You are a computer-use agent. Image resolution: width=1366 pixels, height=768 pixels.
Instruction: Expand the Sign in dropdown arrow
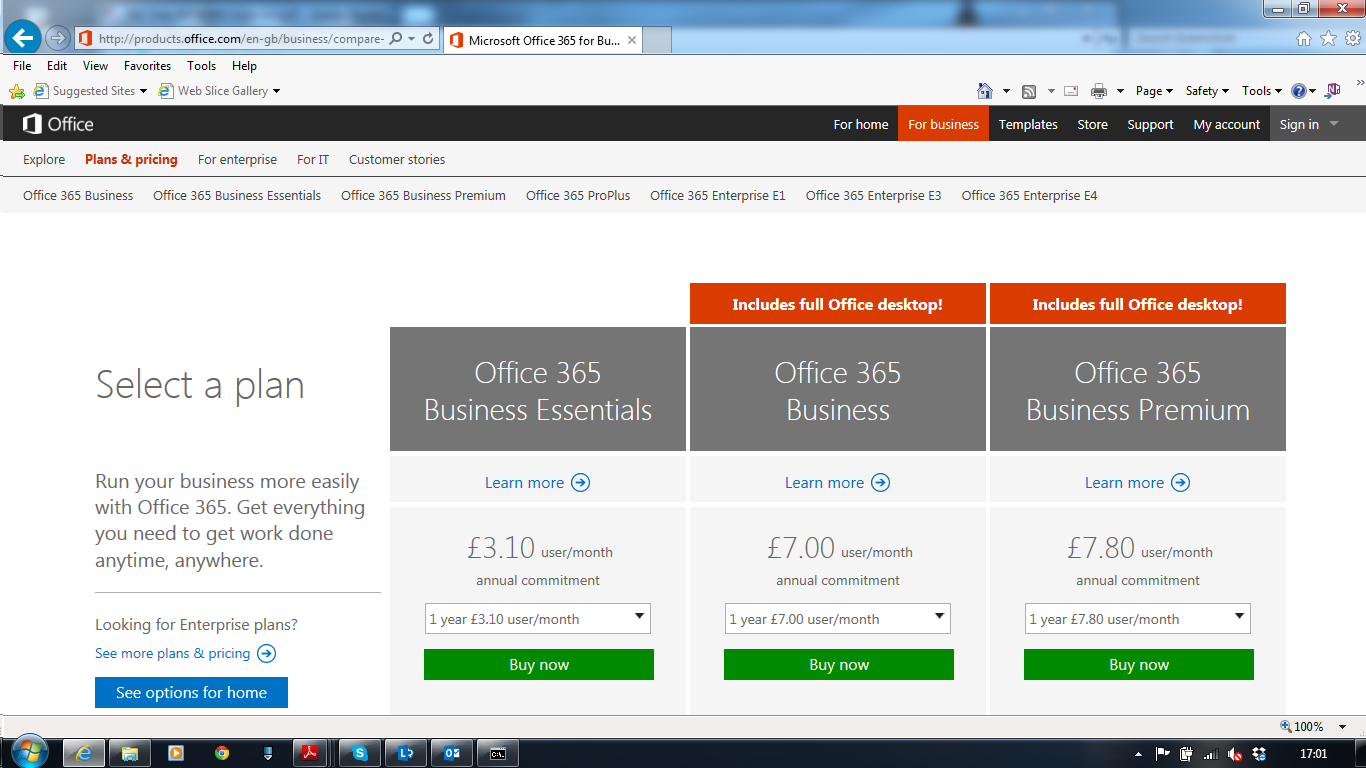click(1334, 124)
